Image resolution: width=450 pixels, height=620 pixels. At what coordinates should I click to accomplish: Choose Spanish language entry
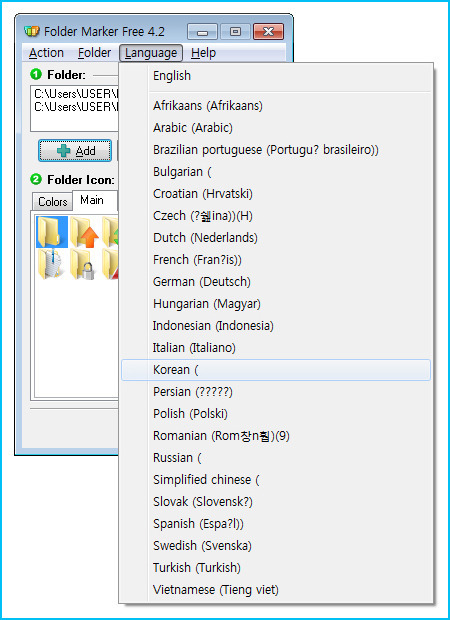click(276, 524)
